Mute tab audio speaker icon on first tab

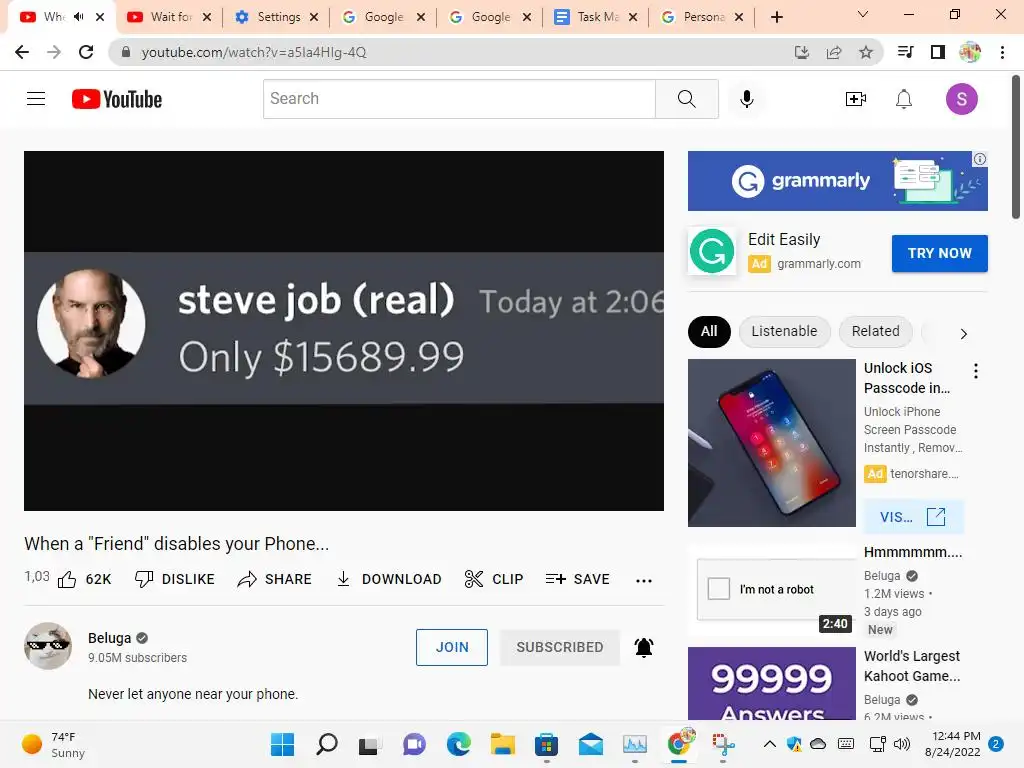click(79, 16)
